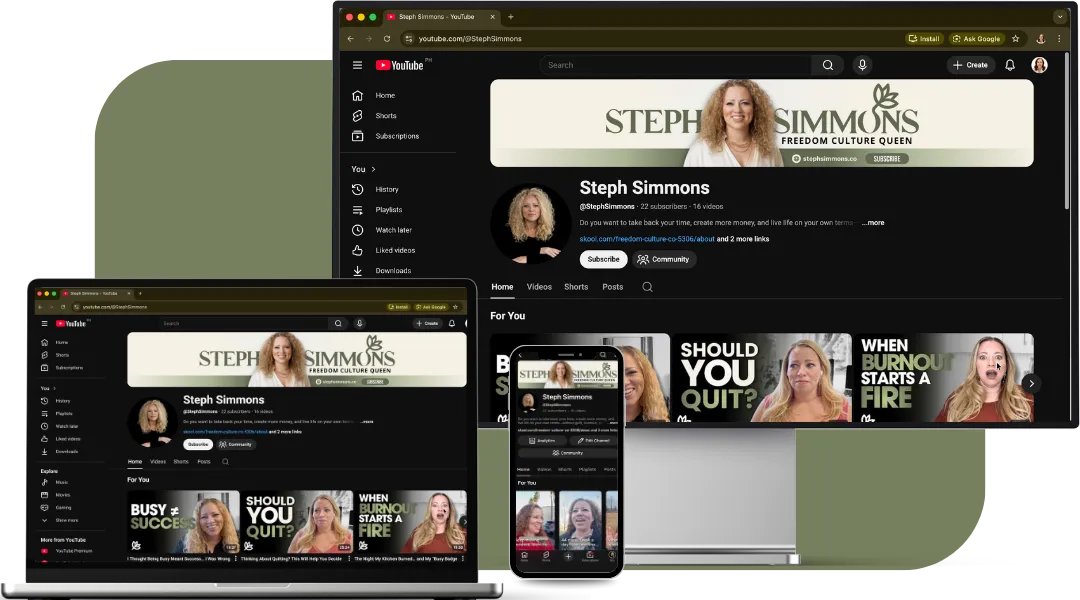This screenshot has height=600, width=1080.
Task: Open the Chrome three-dot menu on the monitor
Action: pos(1059,39)
